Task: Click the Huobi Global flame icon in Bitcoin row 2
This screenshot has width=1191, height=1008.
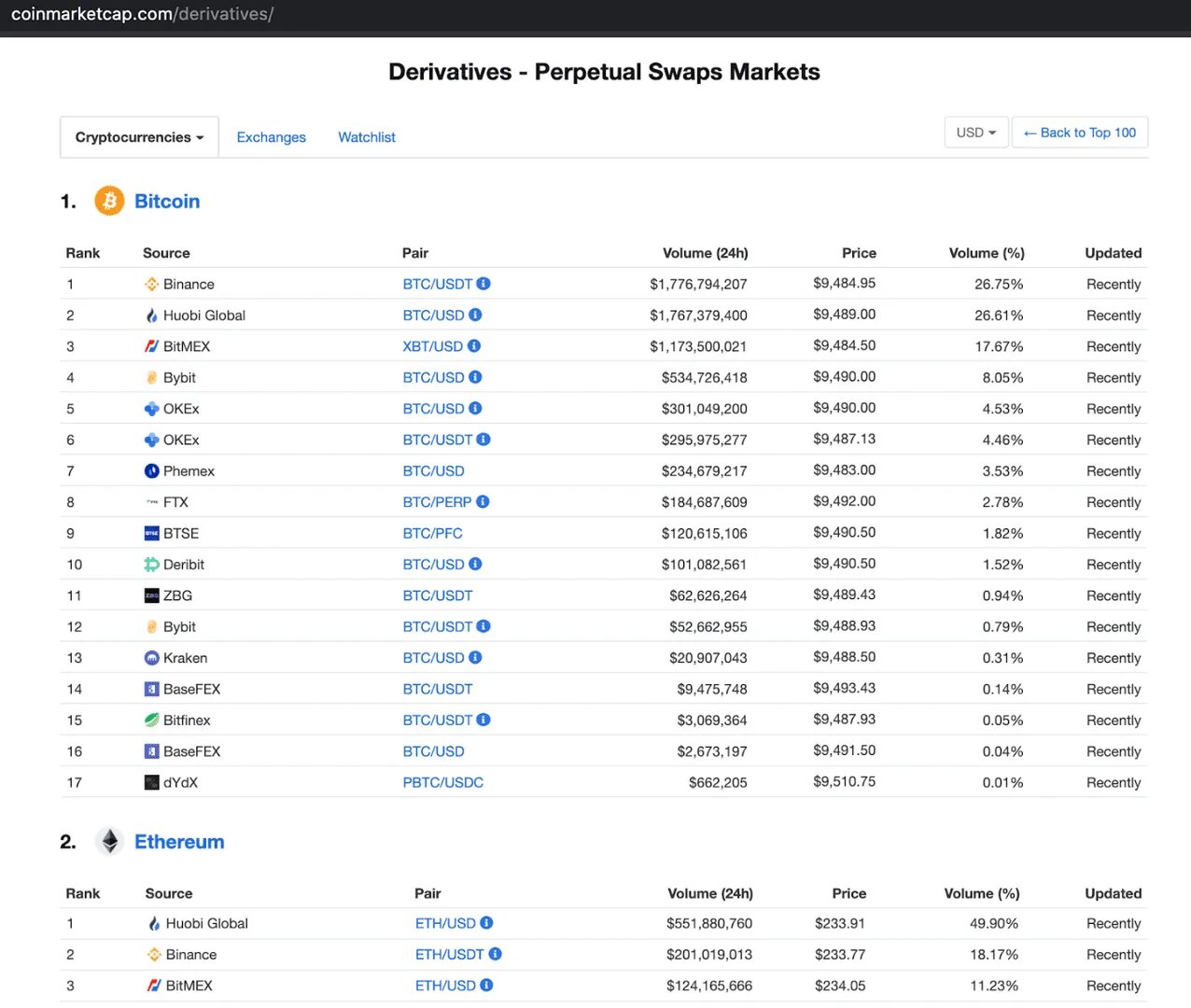Action: tap(152, 315)
